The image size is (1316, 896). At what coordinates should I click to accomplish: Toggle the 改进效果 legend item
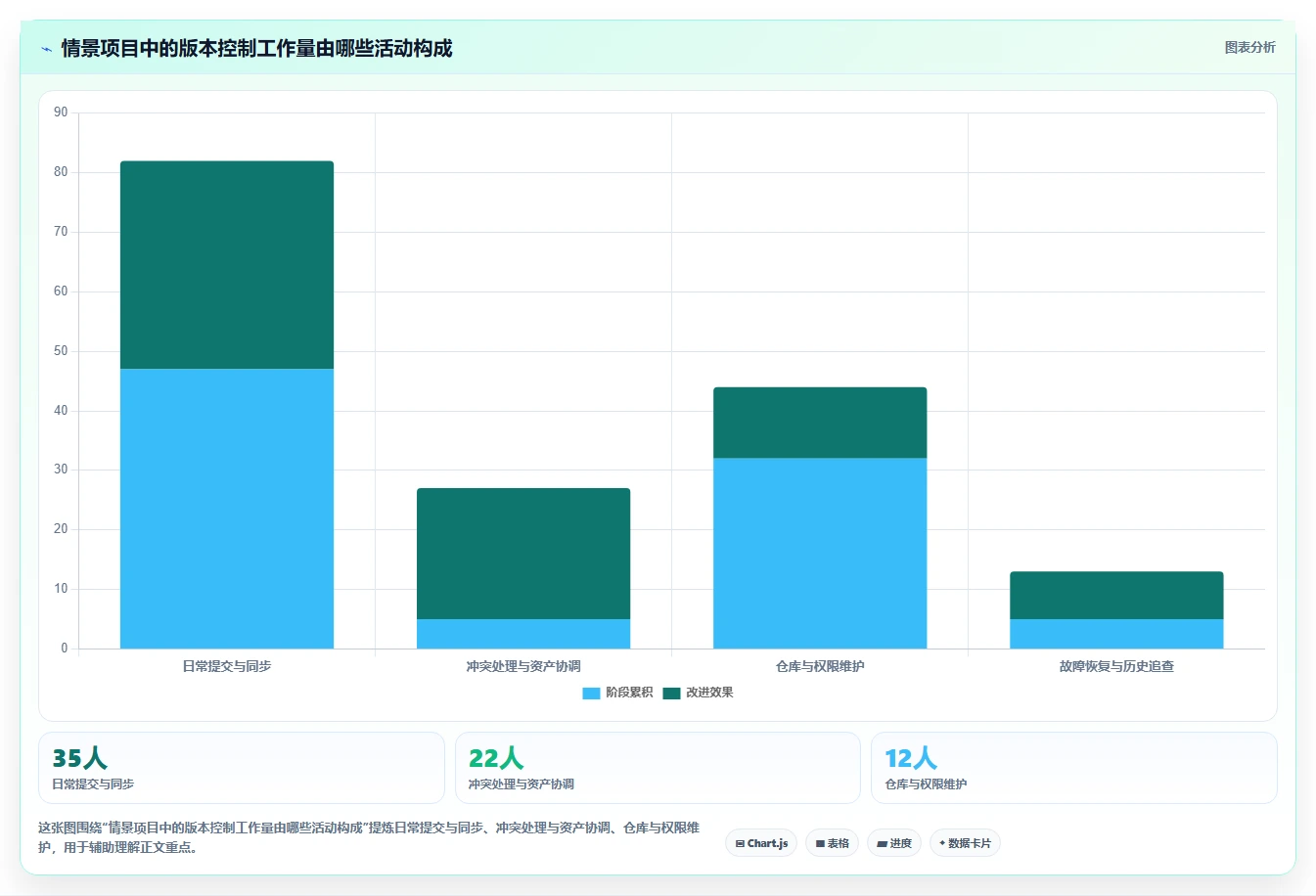(698, 693)
